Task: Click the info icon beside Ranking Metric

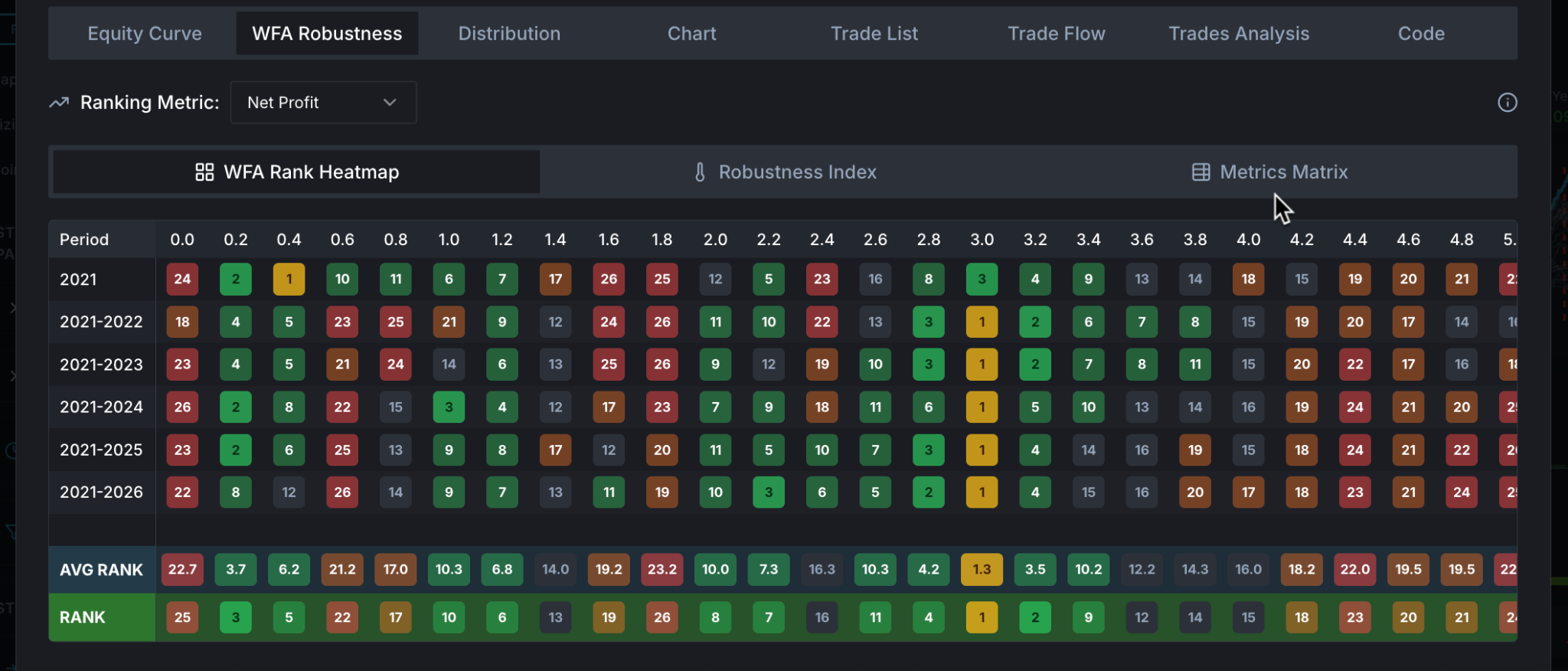Action: point(1507,103)
